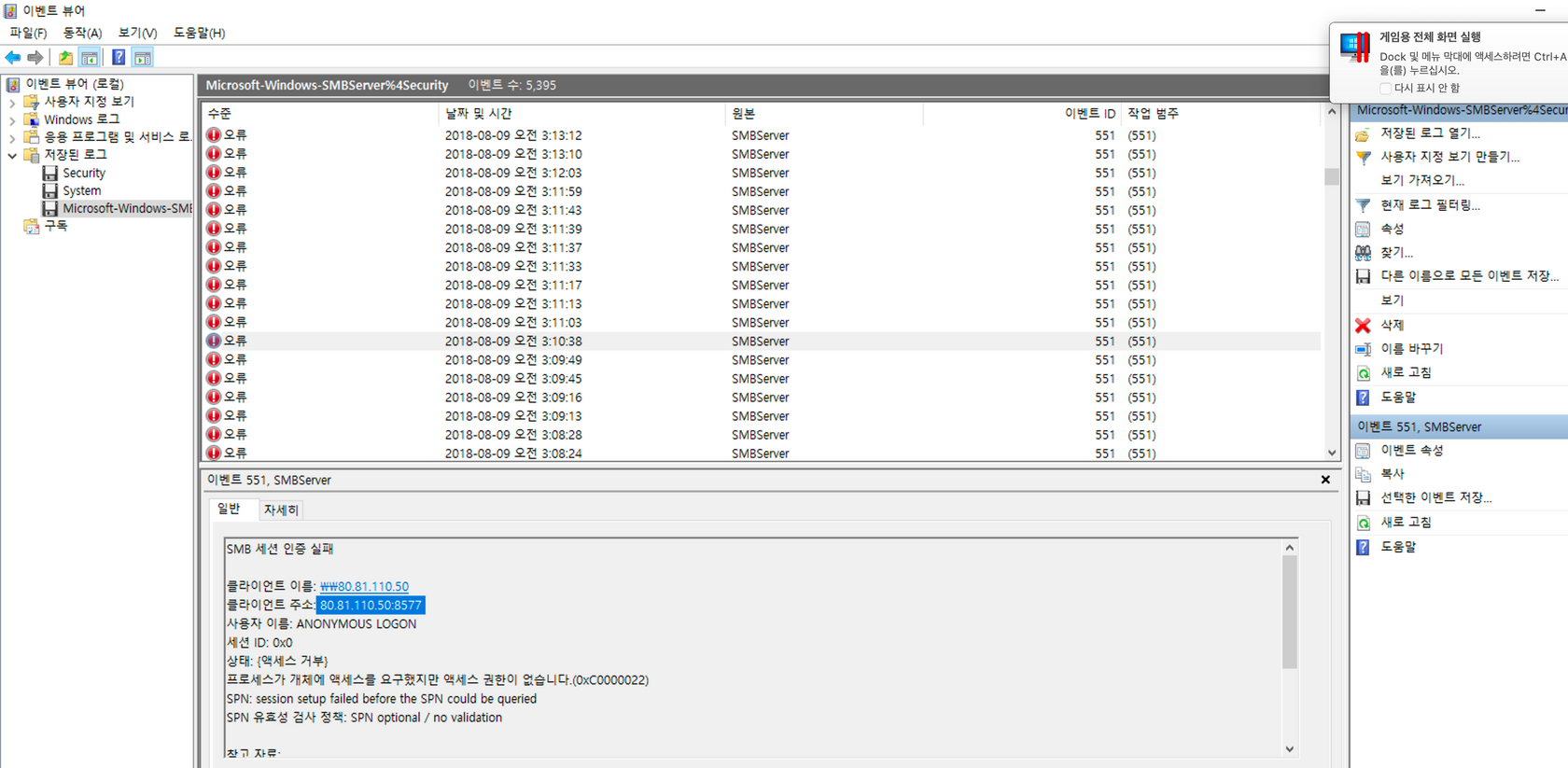
Task: Toggle the show/hide console tree icon
Action: 90,58
